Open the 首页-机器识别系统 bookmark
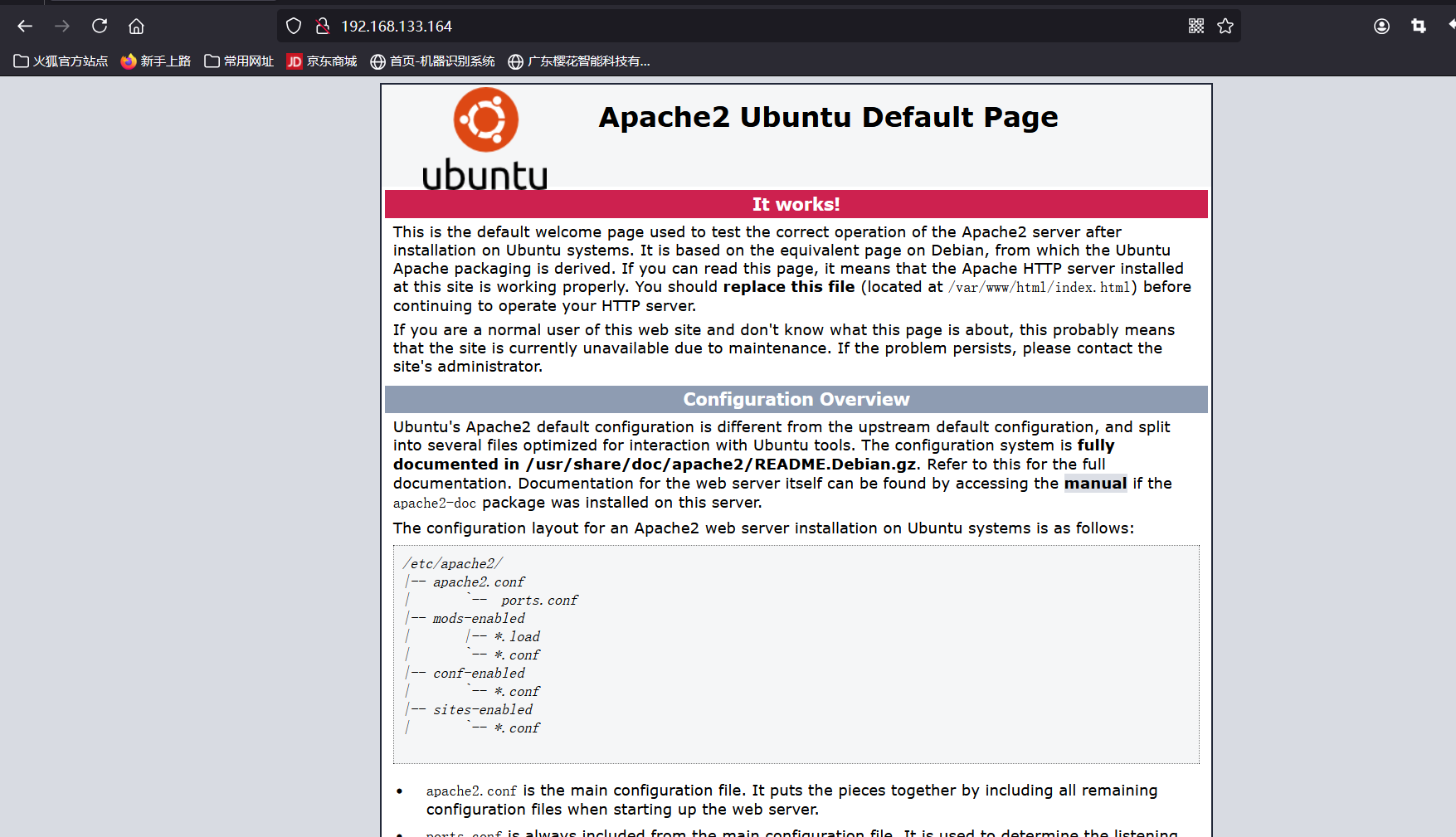 (x=432, y=61)
